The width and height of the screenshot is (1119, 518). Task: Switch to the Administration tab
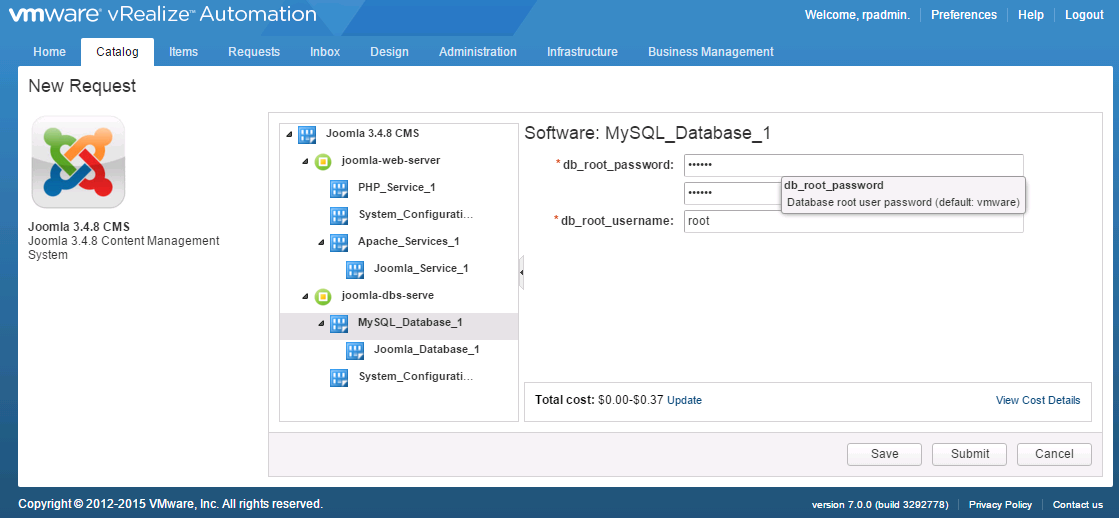tap(478, 51)
